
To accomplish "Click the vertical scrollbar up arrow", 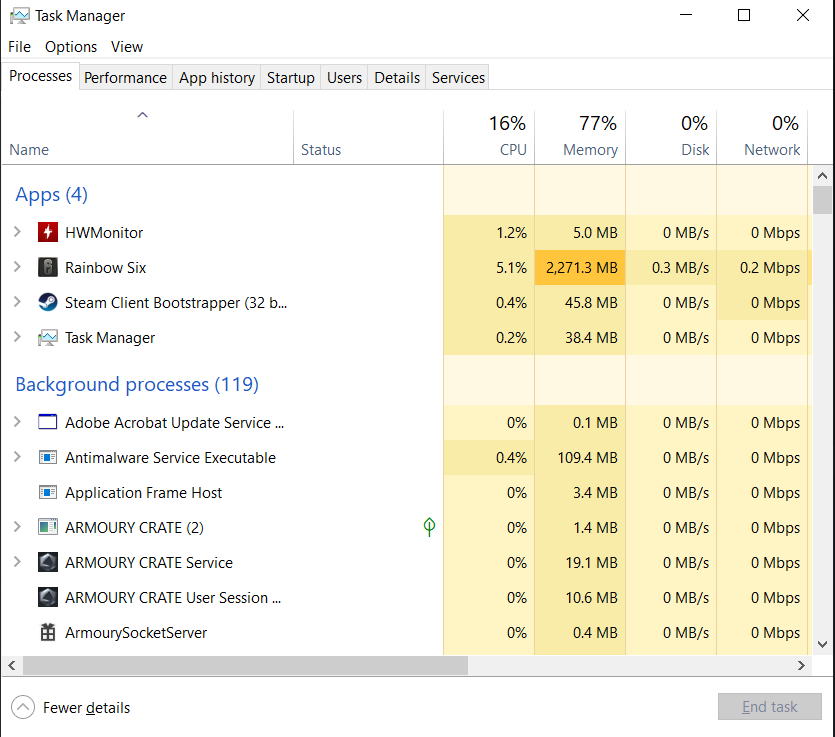I will [822, 175].
